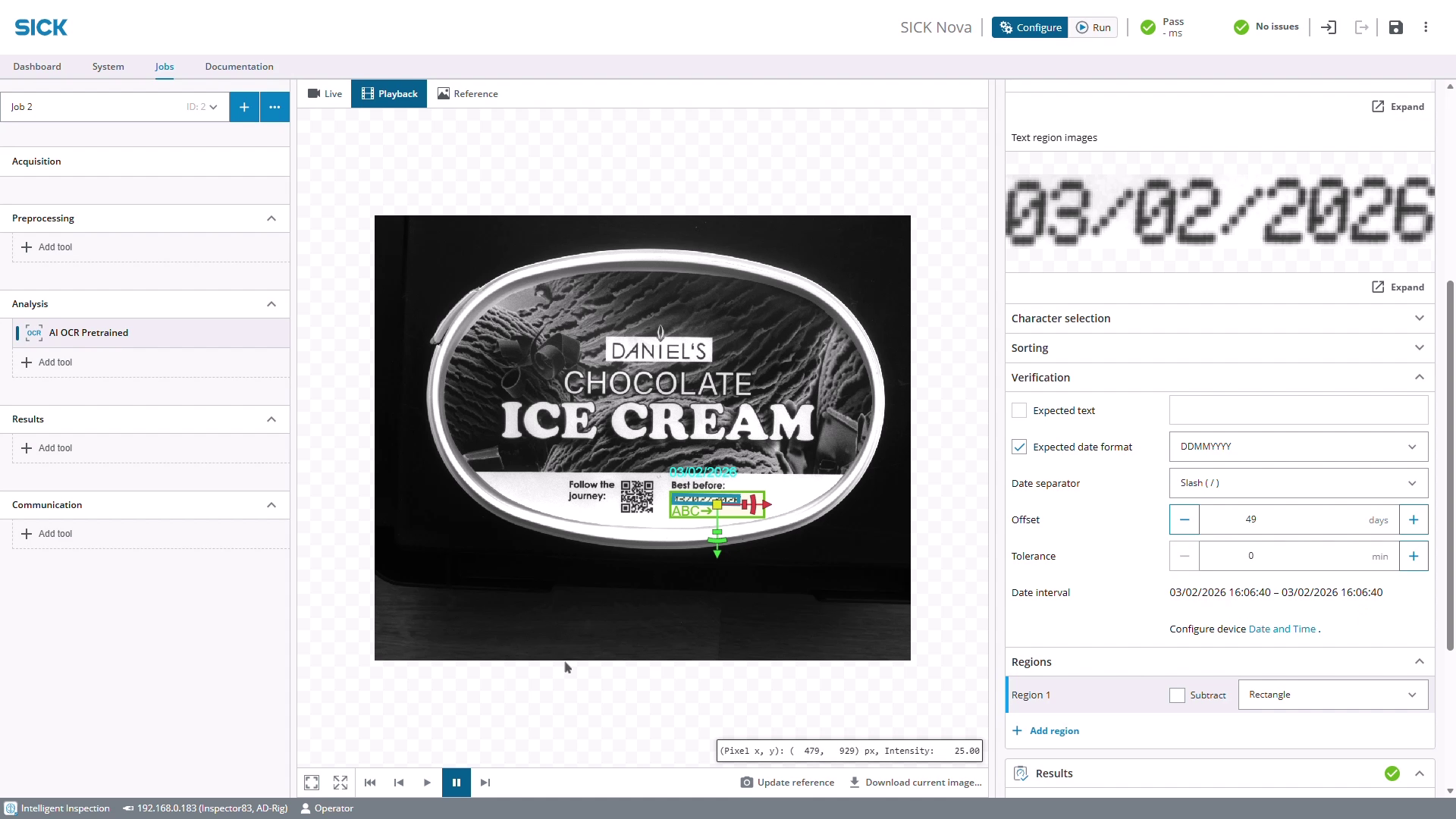Add a new job with plus button
The width and height of the screenshot is (1456, 819).
(244, 107)
